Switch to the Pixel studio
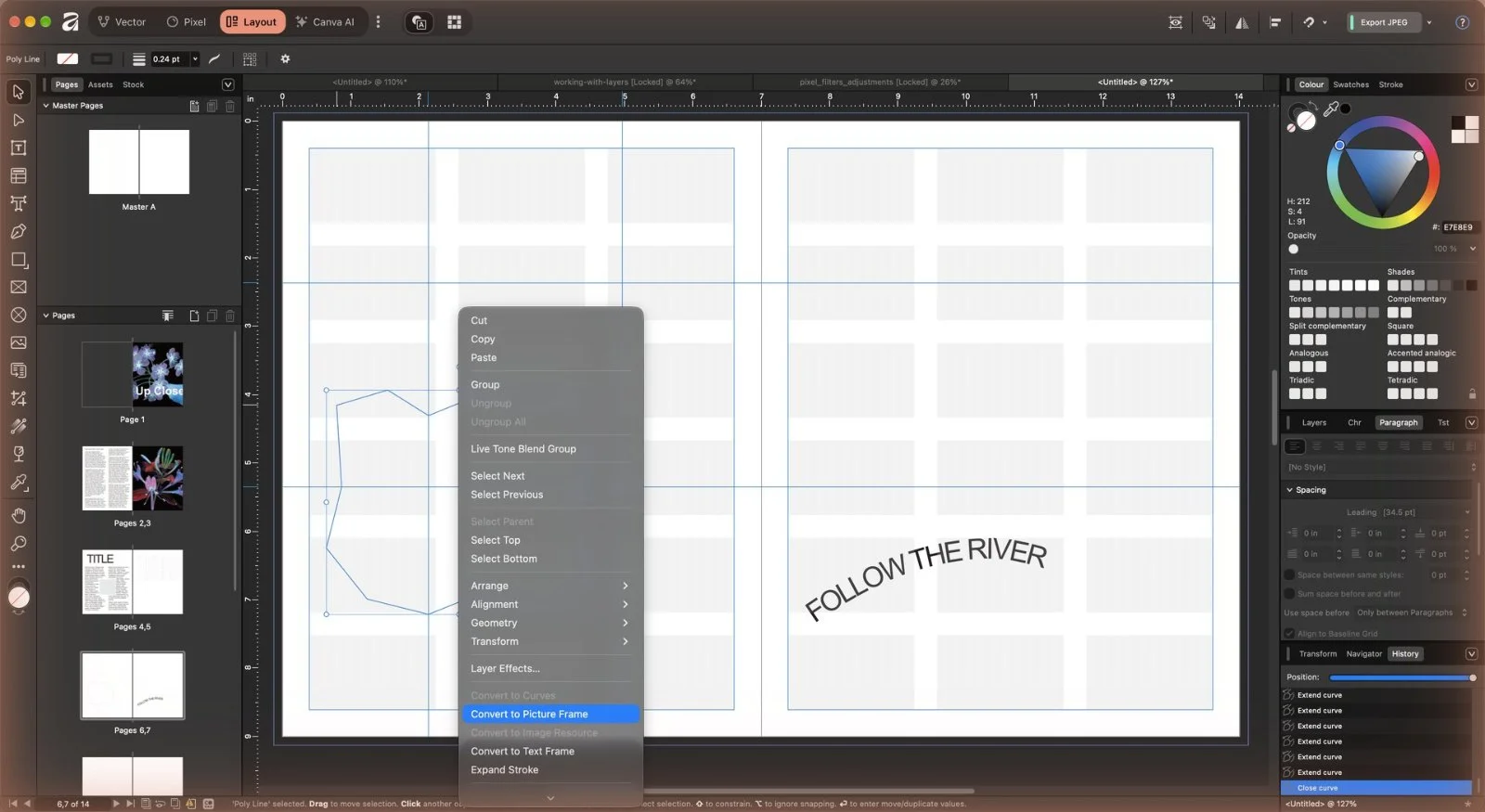Screen dimensions: 1485x812 tap(186, 22)
